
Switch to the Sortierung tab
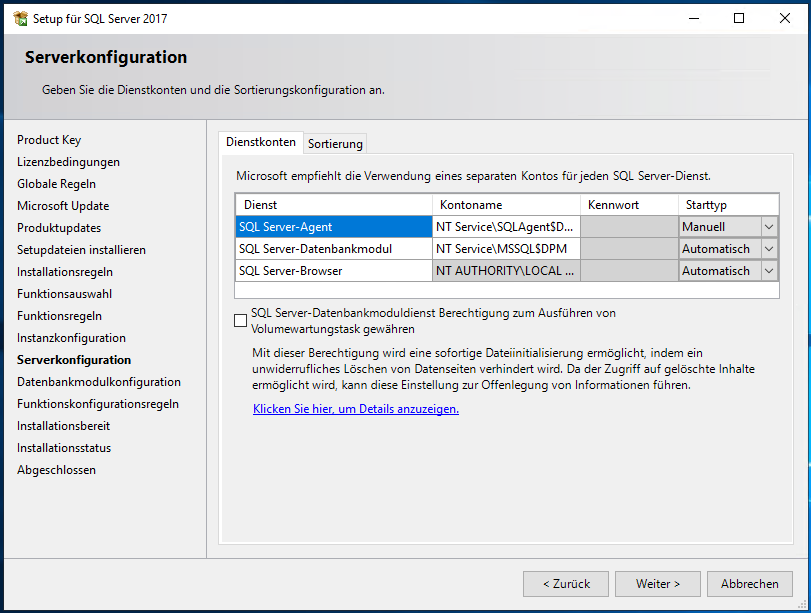coord(335,144)
